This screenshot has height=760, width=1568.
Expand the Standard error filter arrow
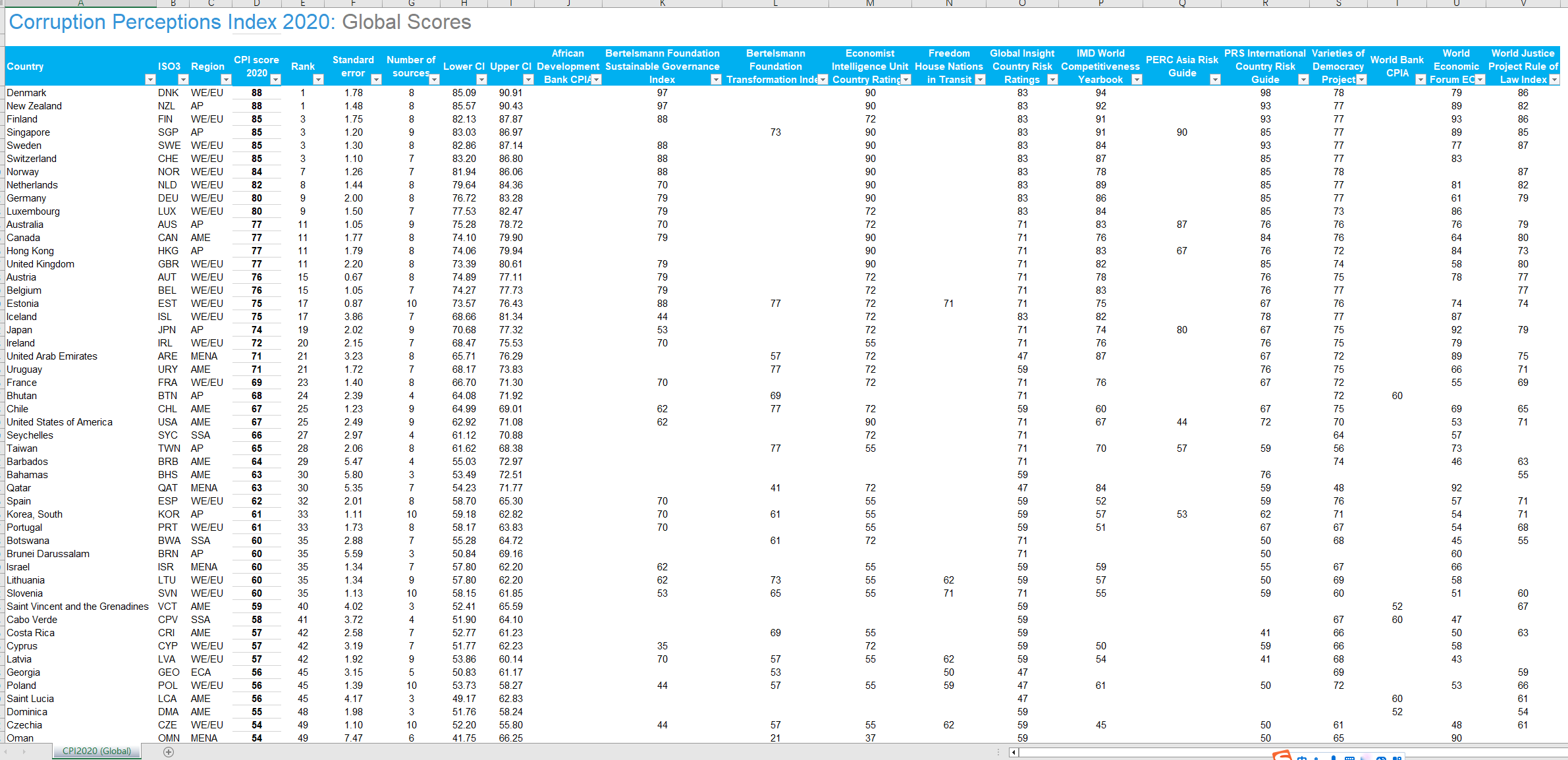click(x=376, y=80)
